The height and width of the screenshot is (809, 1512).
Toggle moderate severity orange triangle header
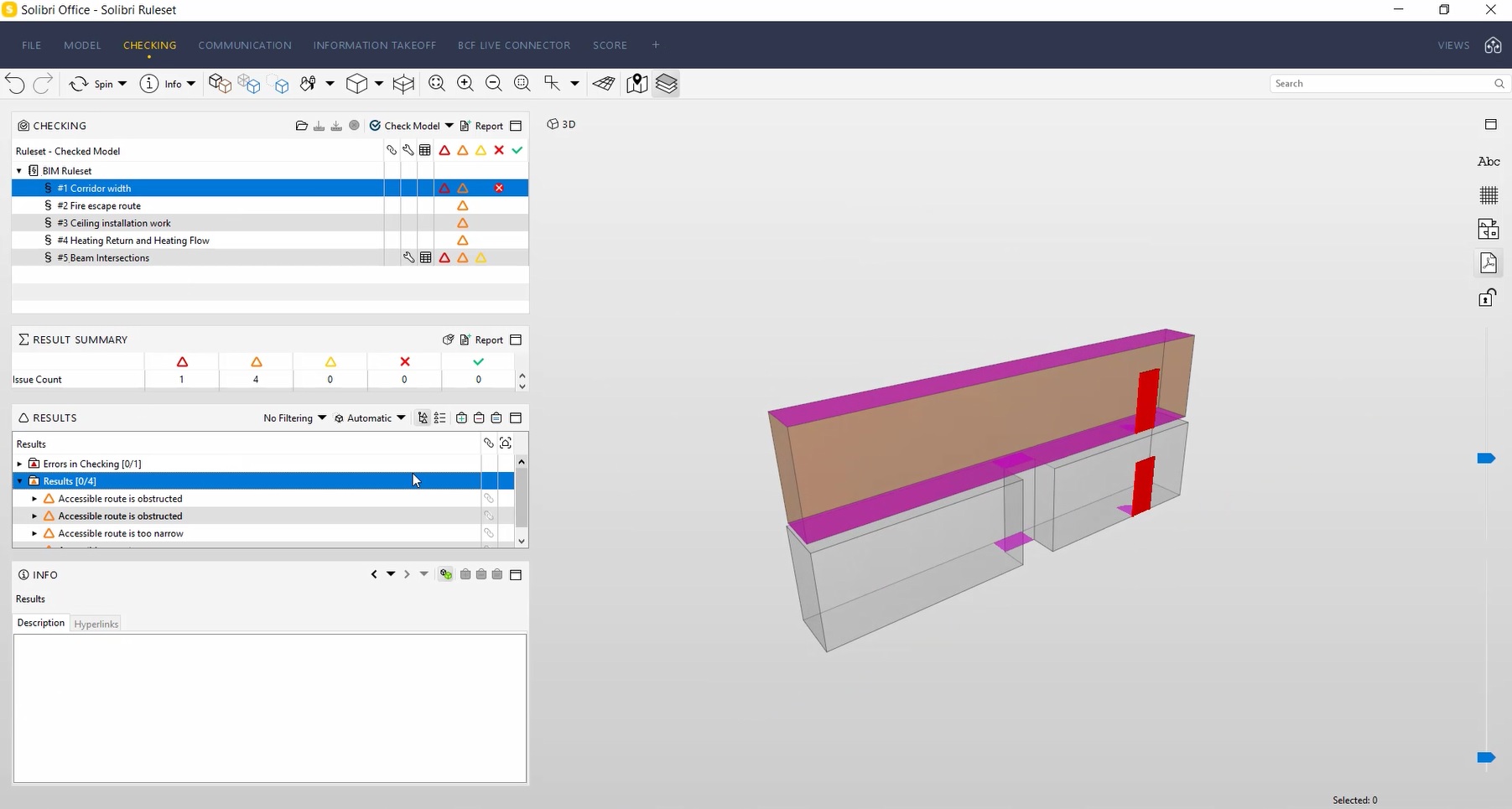[x=463, y=150]
